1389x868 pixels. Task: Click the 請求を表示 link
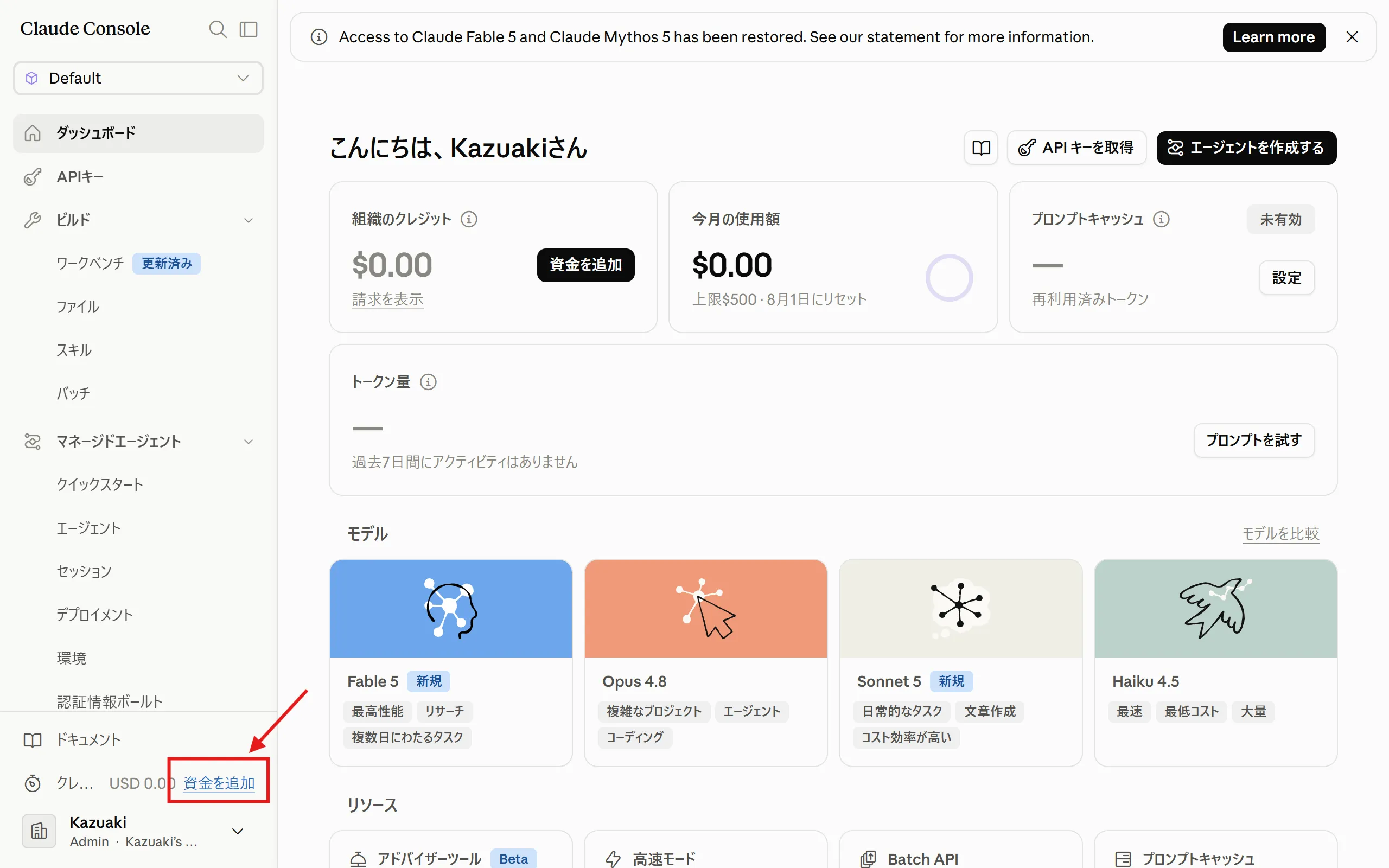point(388,299)
